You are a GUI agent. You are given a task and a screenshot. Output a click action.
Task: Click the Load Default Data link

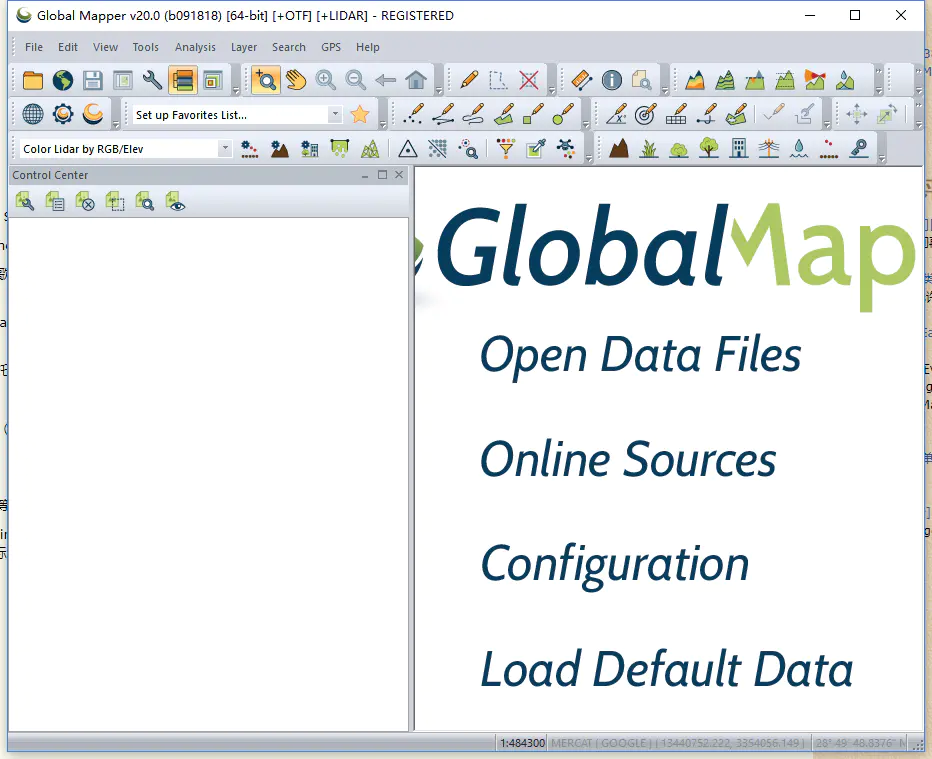(666, 669)
